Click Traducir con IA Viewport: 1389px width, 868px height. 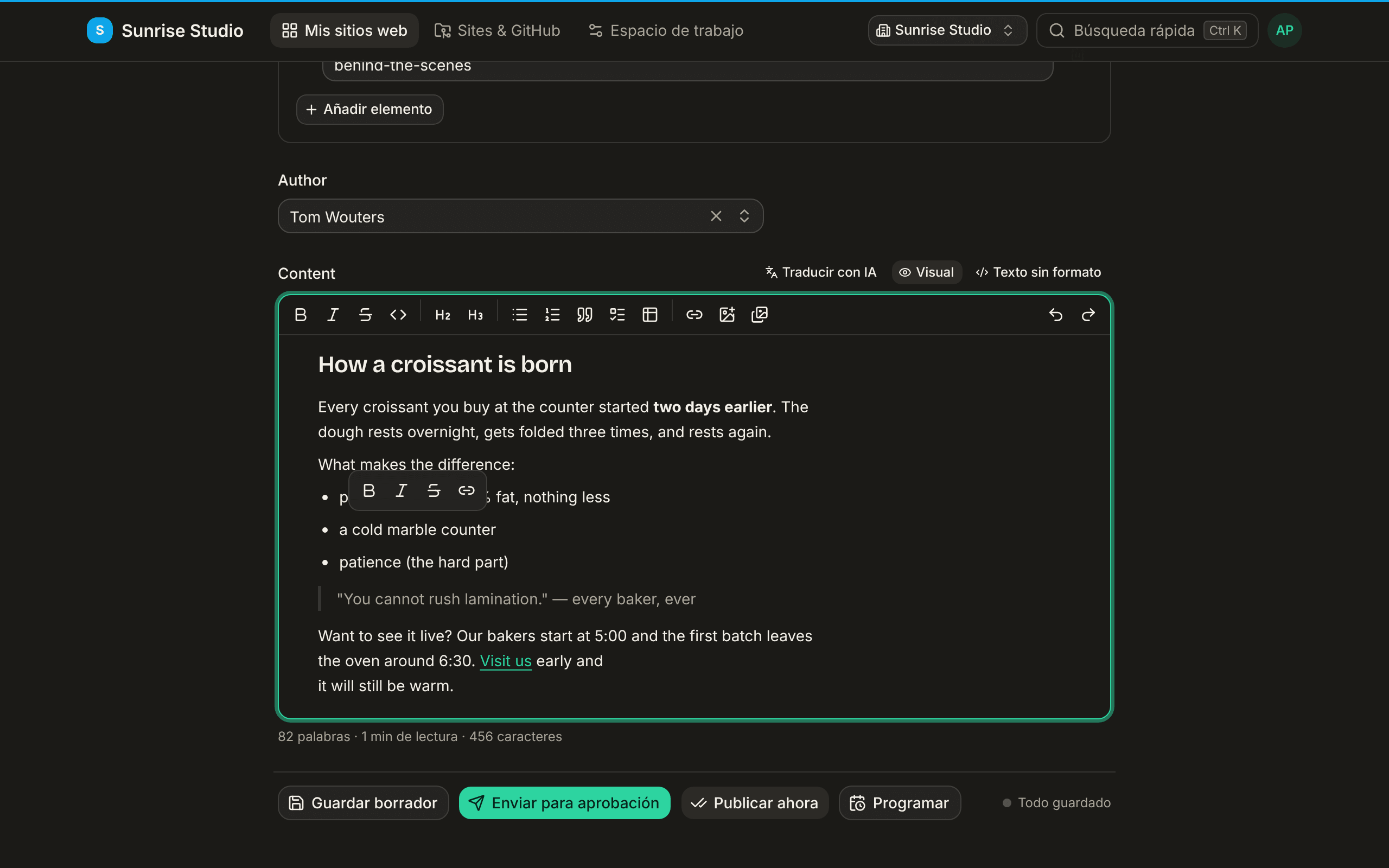(821, 272)
